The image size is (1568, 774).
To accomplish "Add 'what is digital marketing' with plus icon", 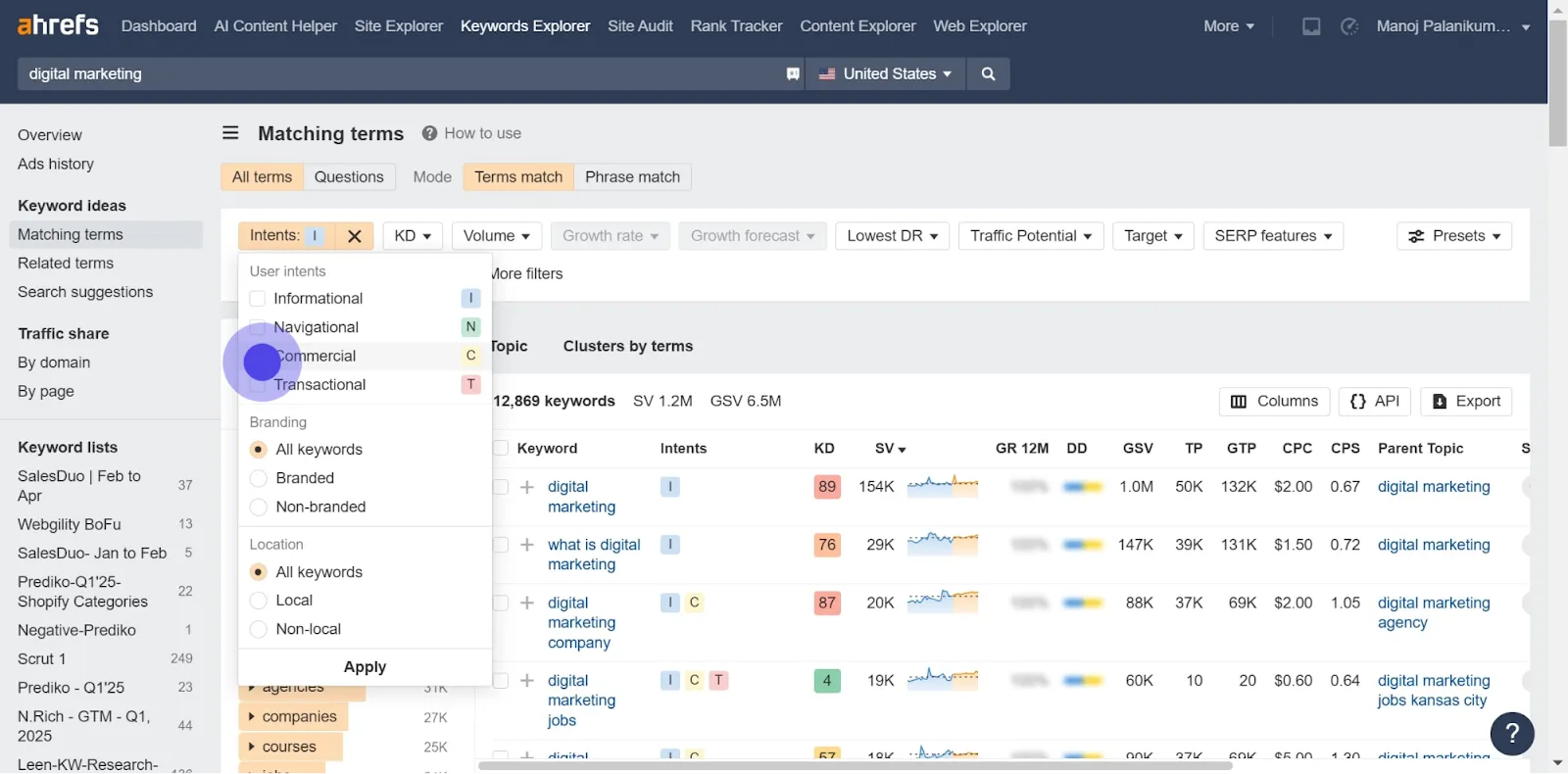I will [x=527, y=545].
